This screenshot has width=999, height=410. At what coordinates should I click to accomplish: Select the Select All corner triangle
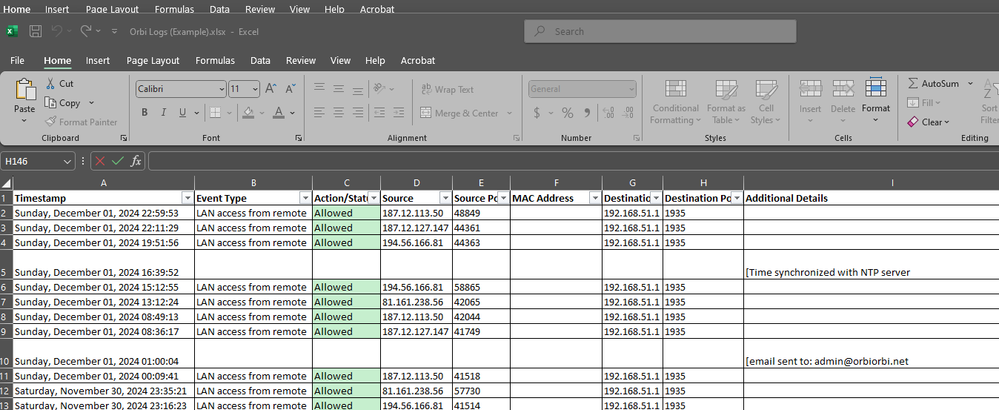[x=6, y=183]
